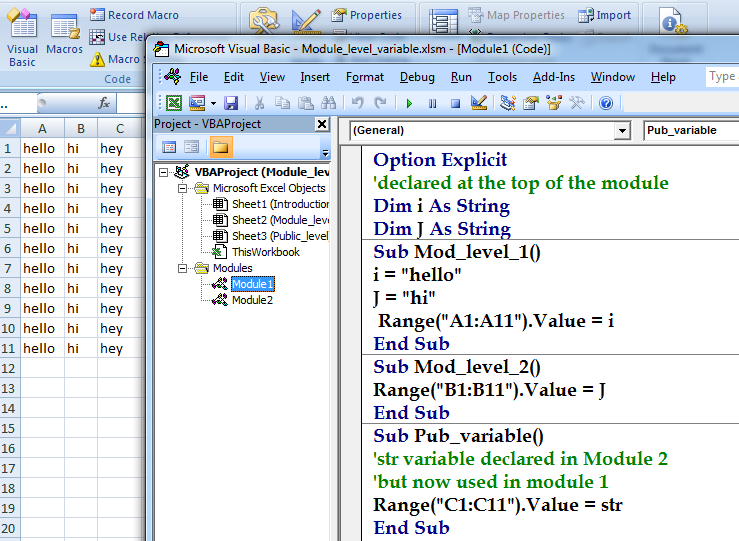Image resolution: width=739 pixels, height=541 pixels.
Task: Select Module2 in project tree
Action: [x=242, y=300]
